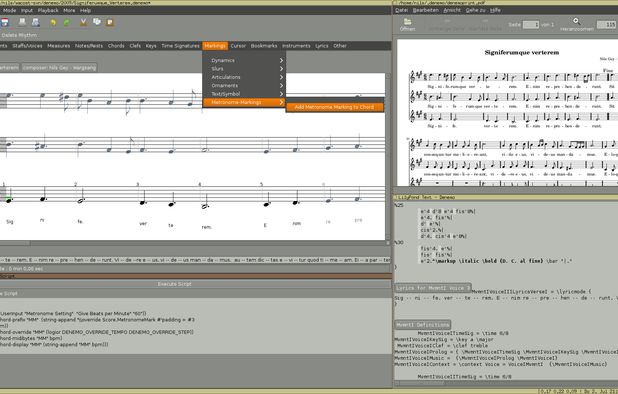618x394 pixels.
Task: Click the Lyrics for MvmntI Voice 3 button
Action: click(x=433, y=288)
